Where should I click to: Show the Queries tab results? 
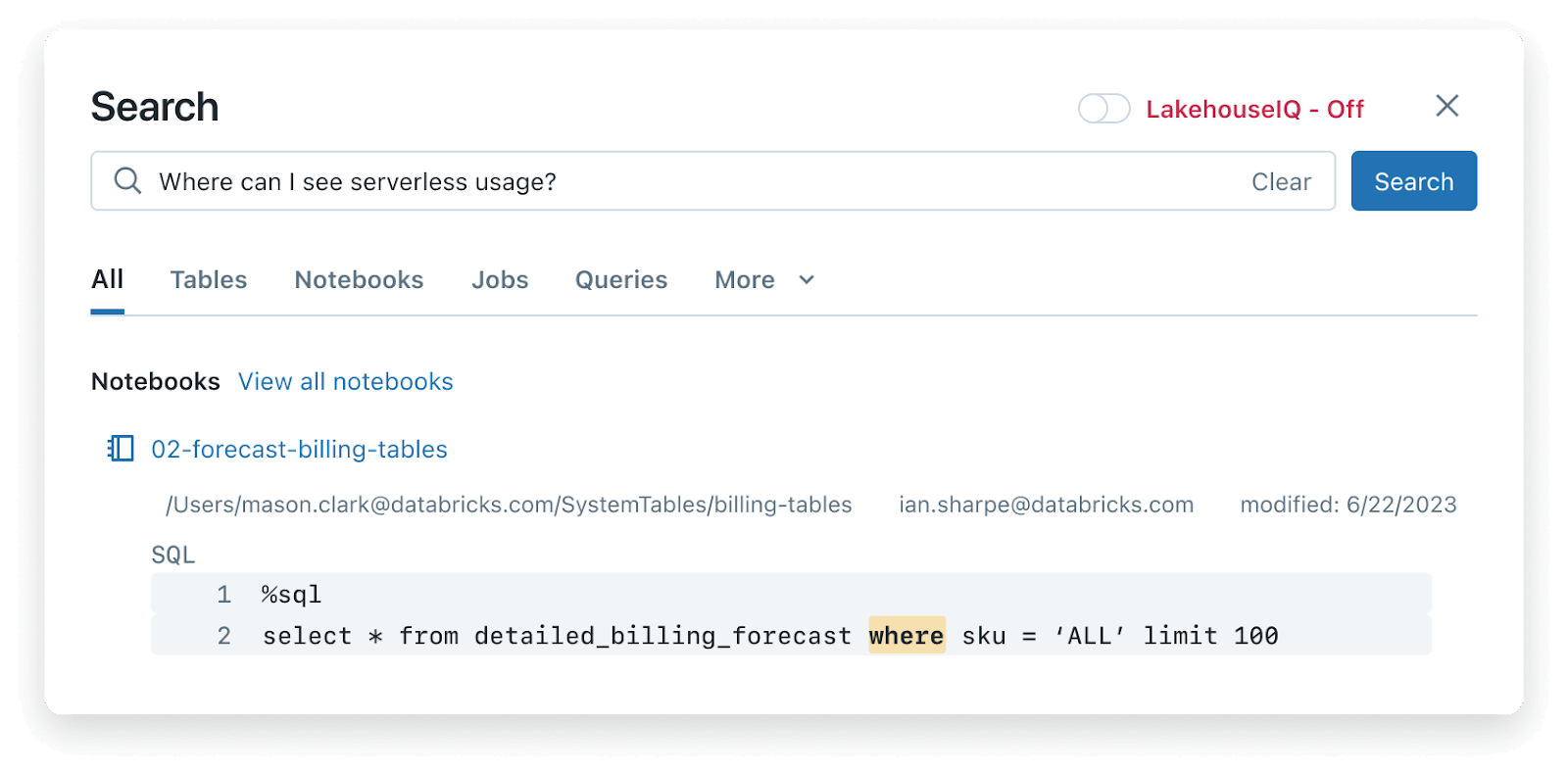(621, 280)
